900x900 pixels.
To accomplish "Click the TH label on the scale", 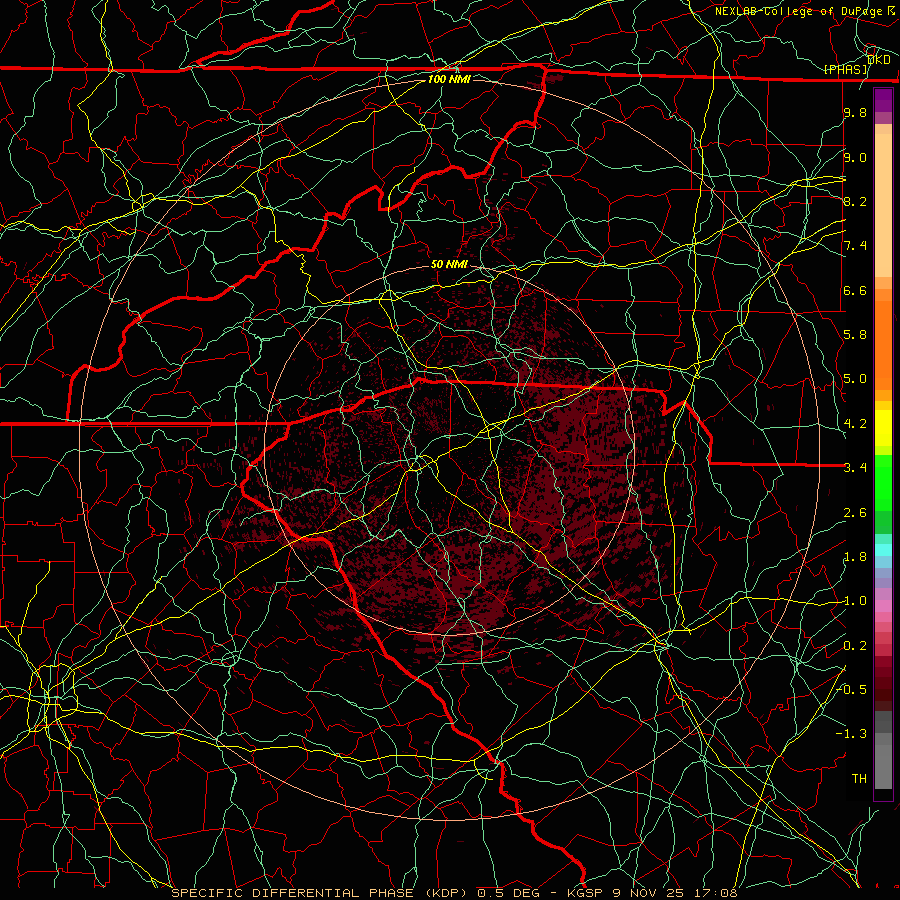I will click(x=859, y=778).
